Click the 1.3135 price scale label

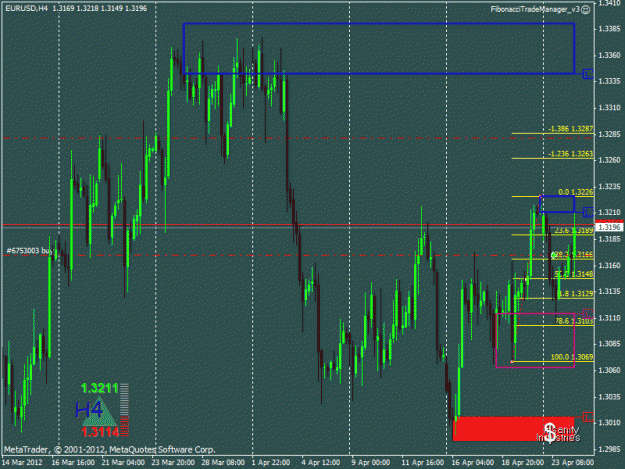click(609, 291)
